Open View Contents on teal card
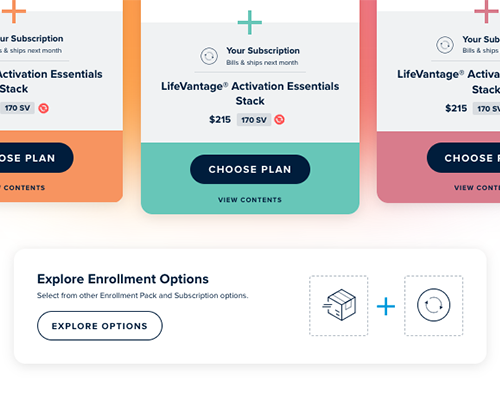The image size is (500, 400). pos(250,200)
